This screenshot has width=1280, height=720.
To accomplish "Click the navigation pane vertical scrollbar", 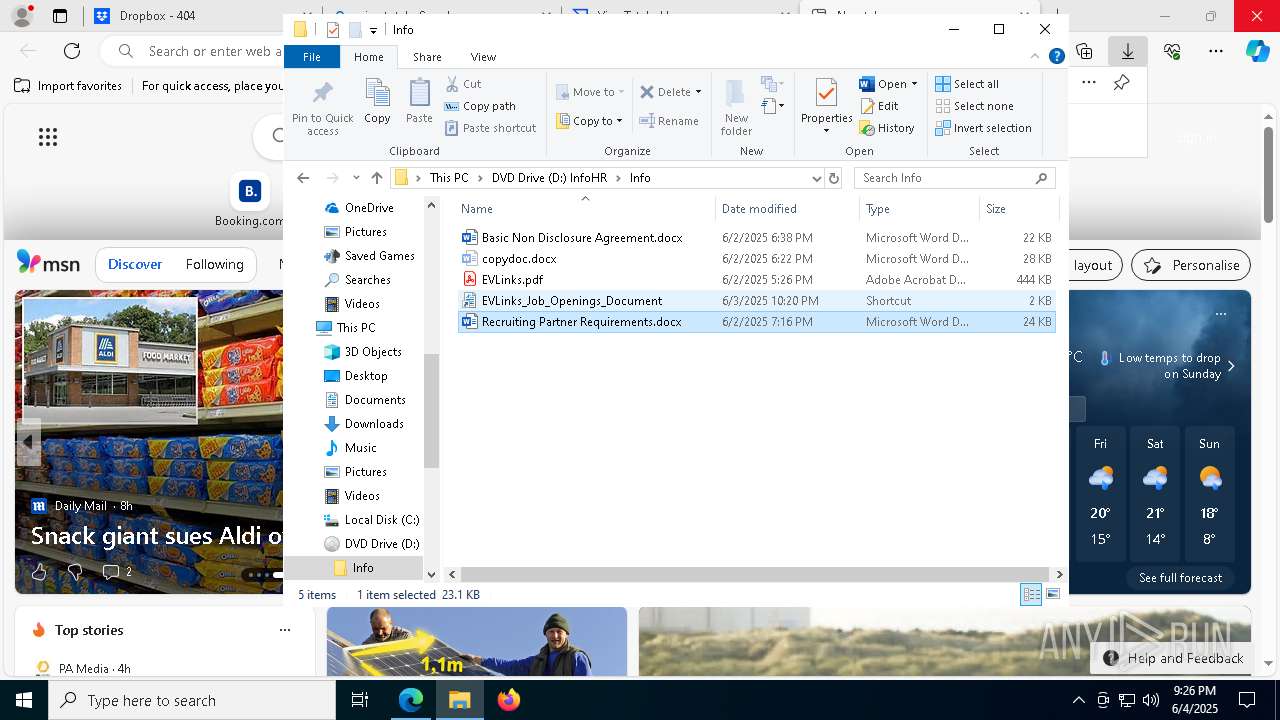I will click(x=431, y=410).
